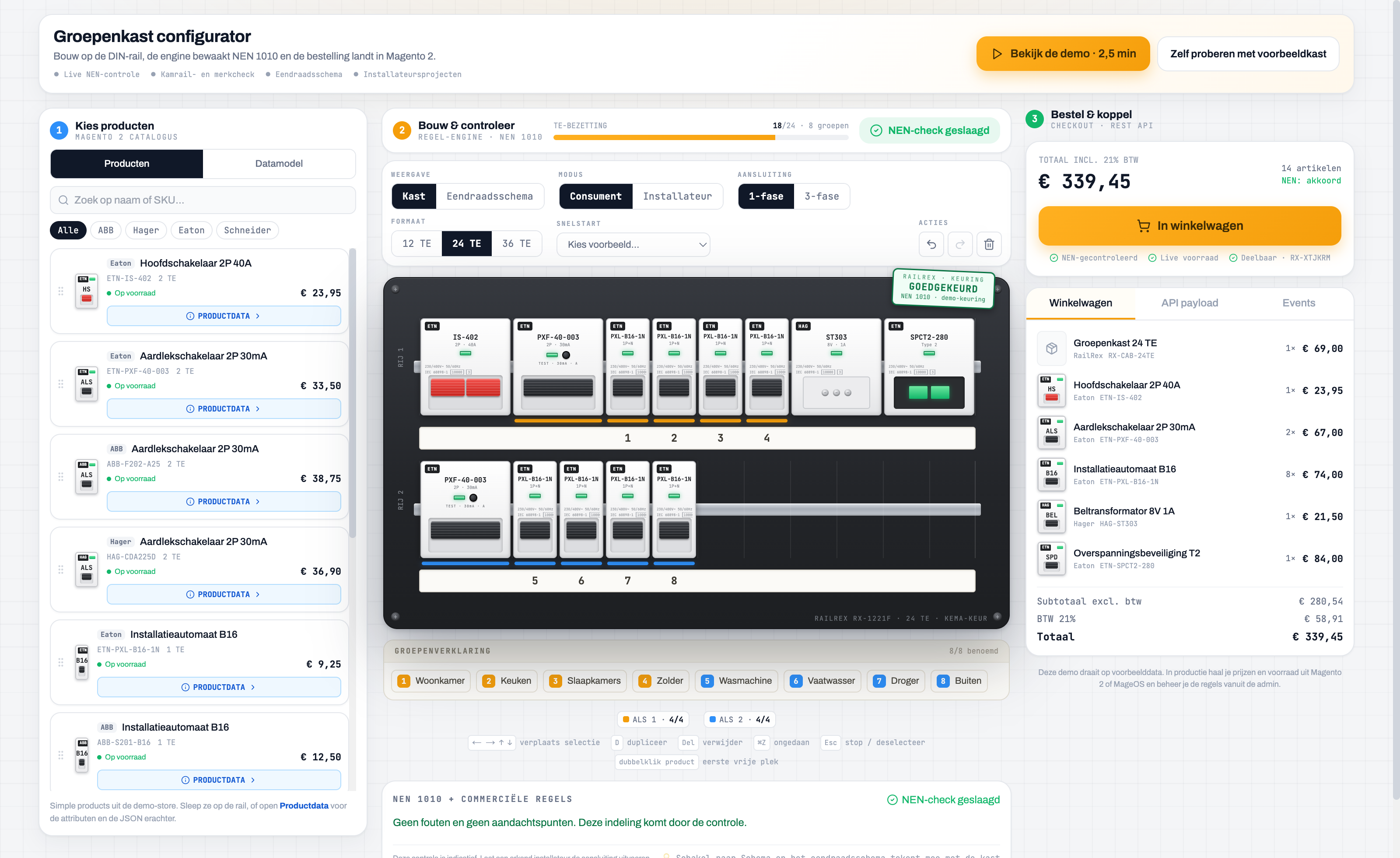Select 1-fase connection
1400x858 pixels.
pyautogui.click(x=766, y=196)
